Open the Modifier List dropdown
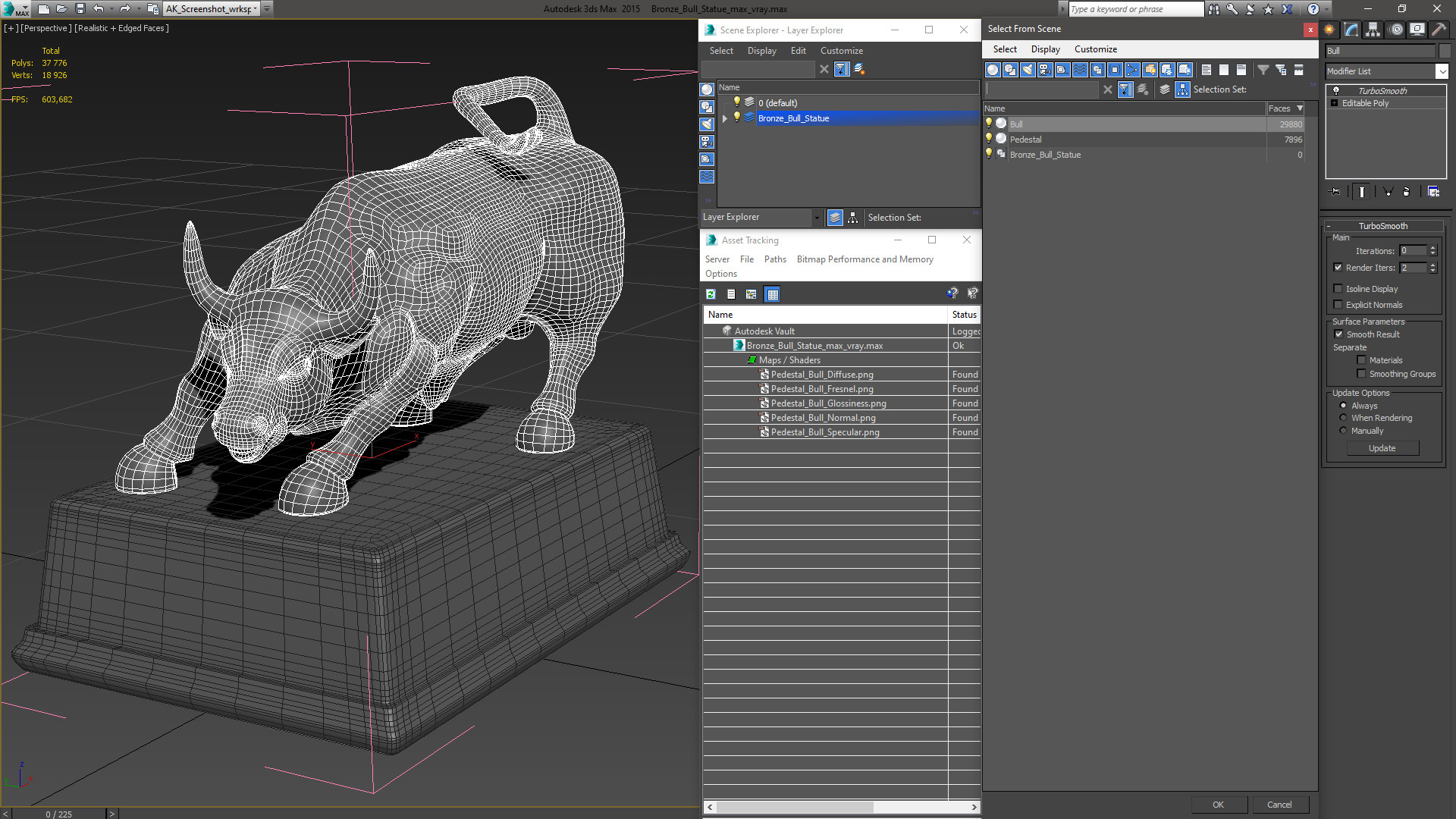This screenshot has width=1456, height=819. pos(1442,71)
